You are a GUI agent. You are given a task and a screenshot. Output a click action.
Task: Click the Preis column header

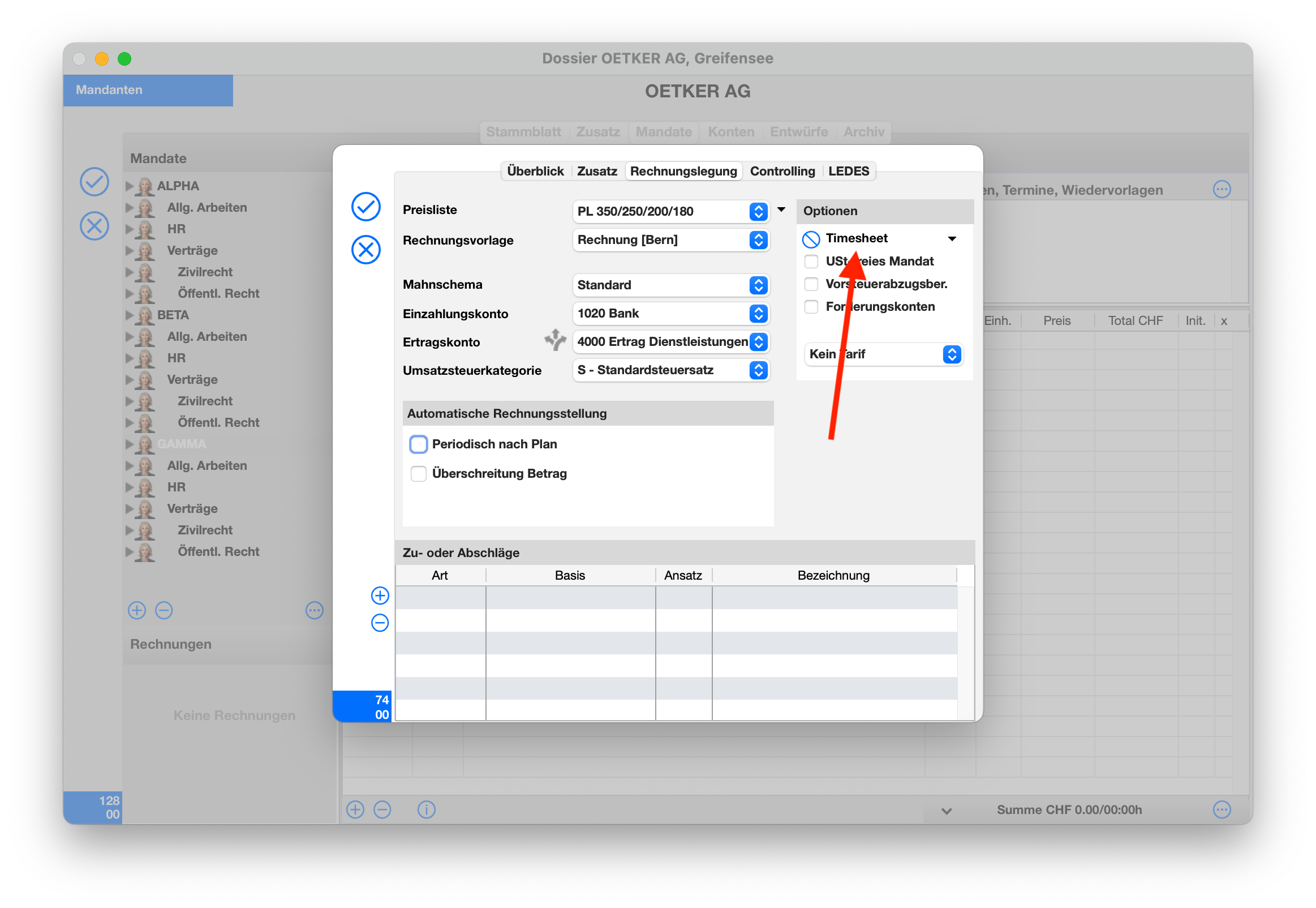click(1057, 321)
